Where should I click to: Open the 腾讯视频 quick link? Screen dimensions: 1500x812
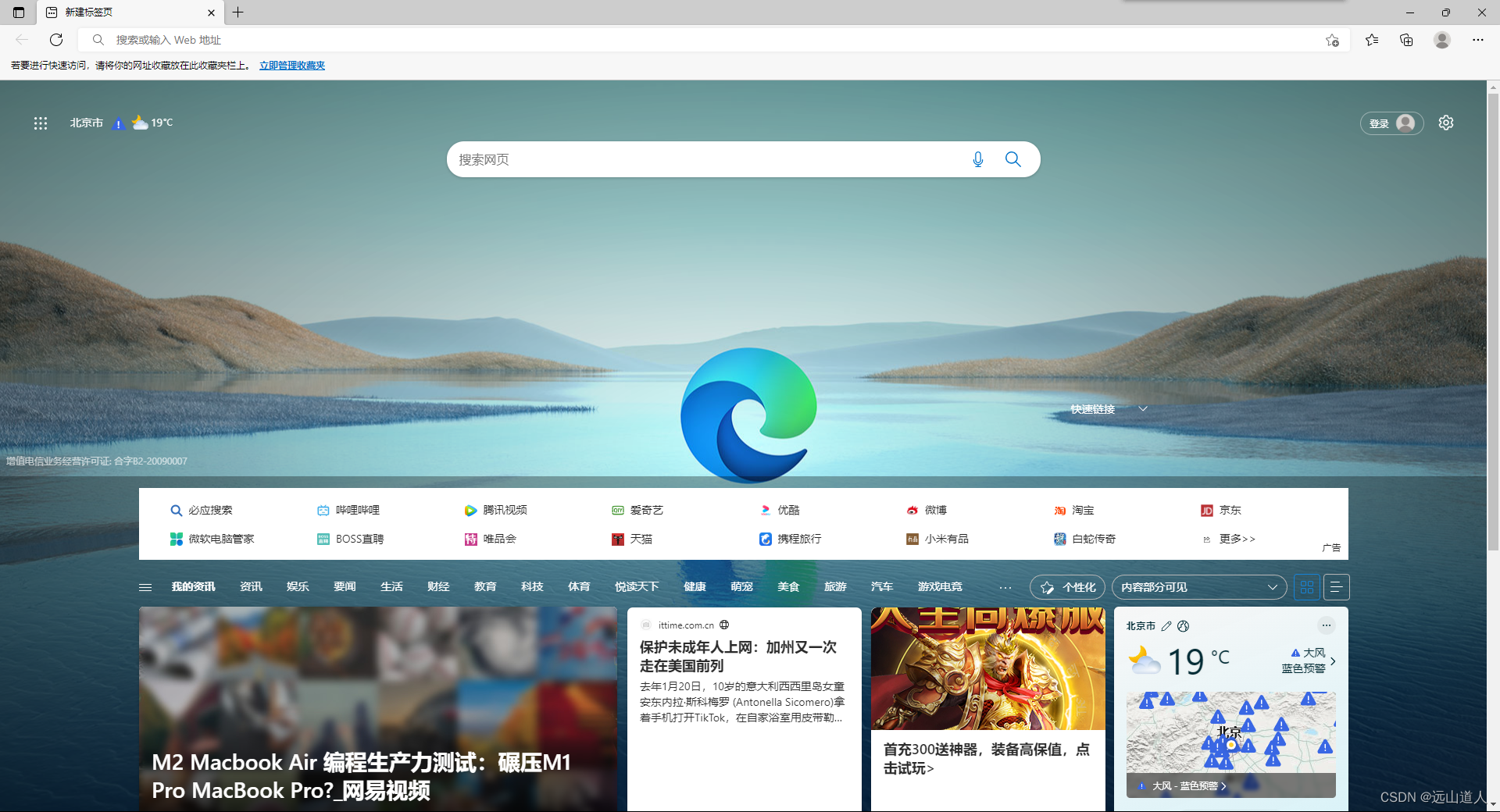coord(495,511)
